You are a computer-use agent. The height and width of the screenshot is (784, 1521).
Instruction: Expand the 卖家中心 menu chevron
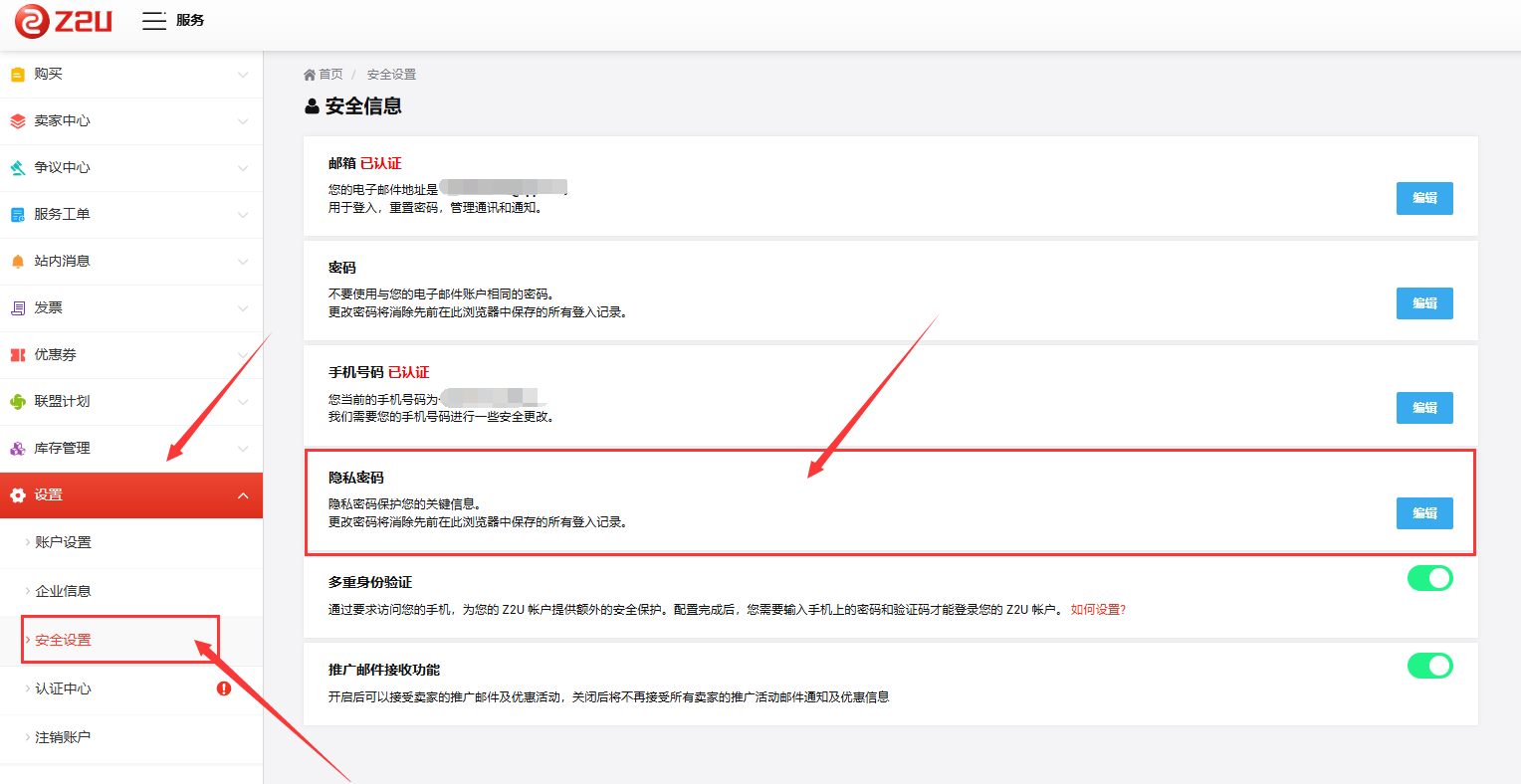pyautogui.click(x=243, y=121)
